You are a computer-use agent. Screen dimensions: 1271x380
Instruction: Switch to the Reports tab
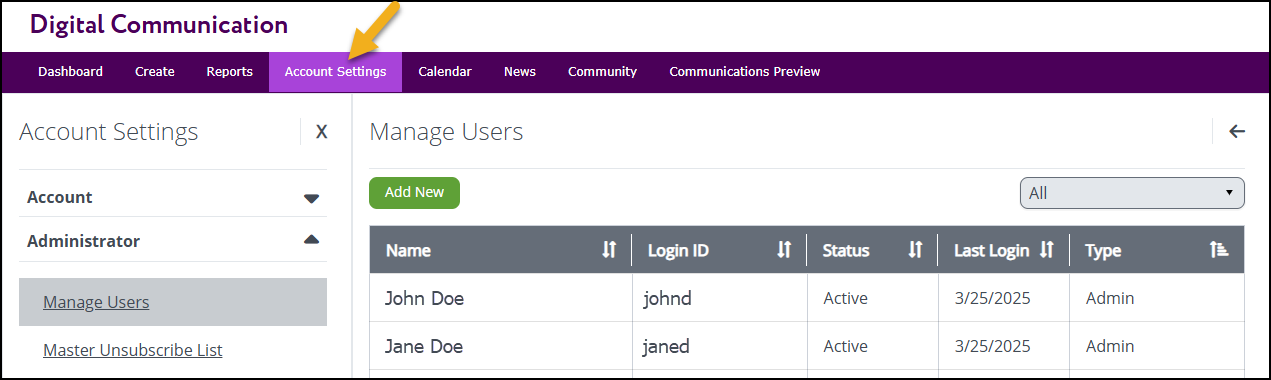pyautogui.click(x=230, y=72)
